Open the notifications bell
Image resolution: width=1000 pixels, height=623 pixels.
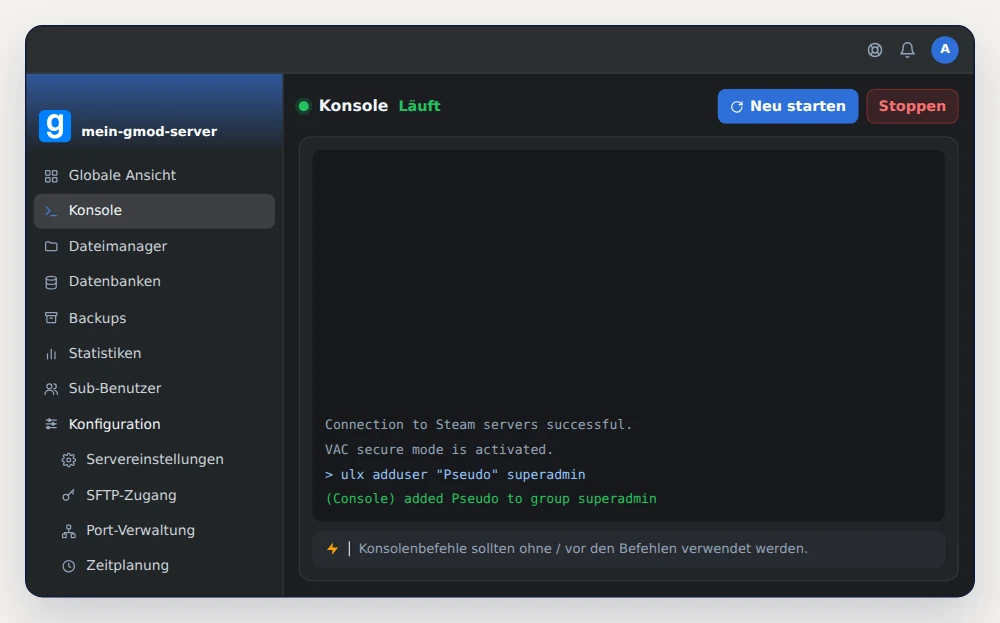coord(907,50)
